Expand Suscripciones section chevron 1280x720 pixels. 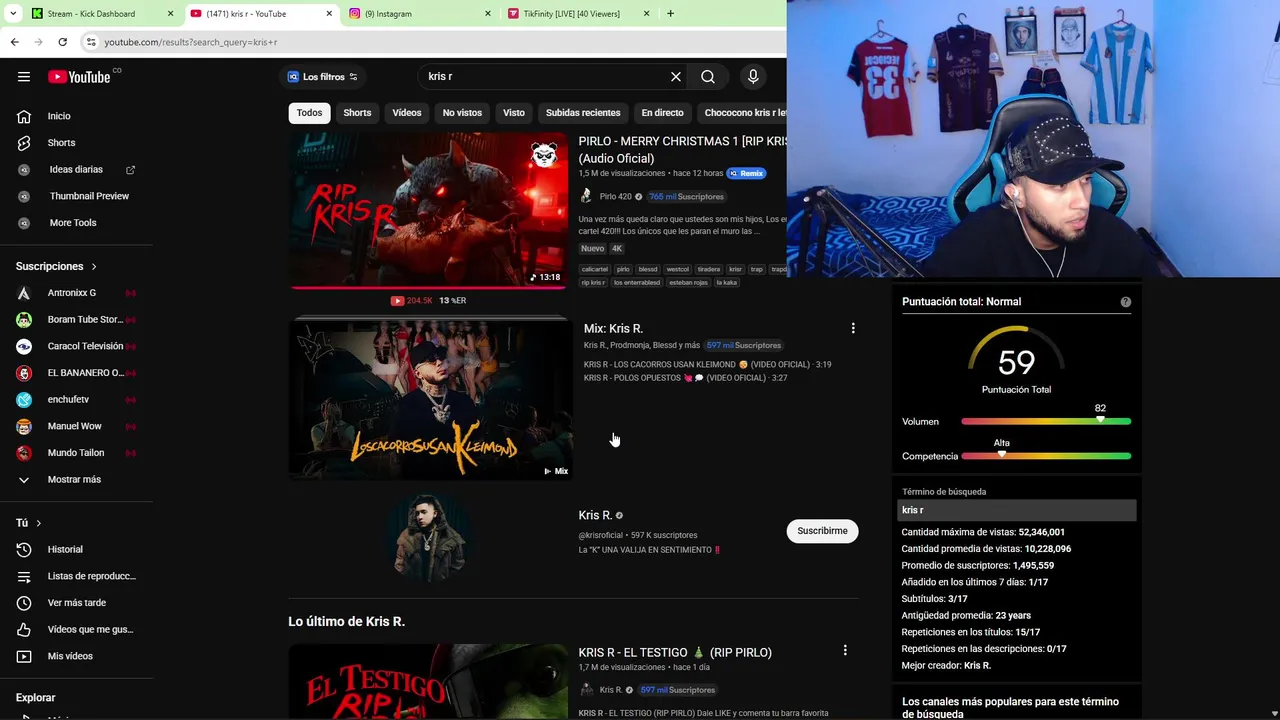click(94, 266)
